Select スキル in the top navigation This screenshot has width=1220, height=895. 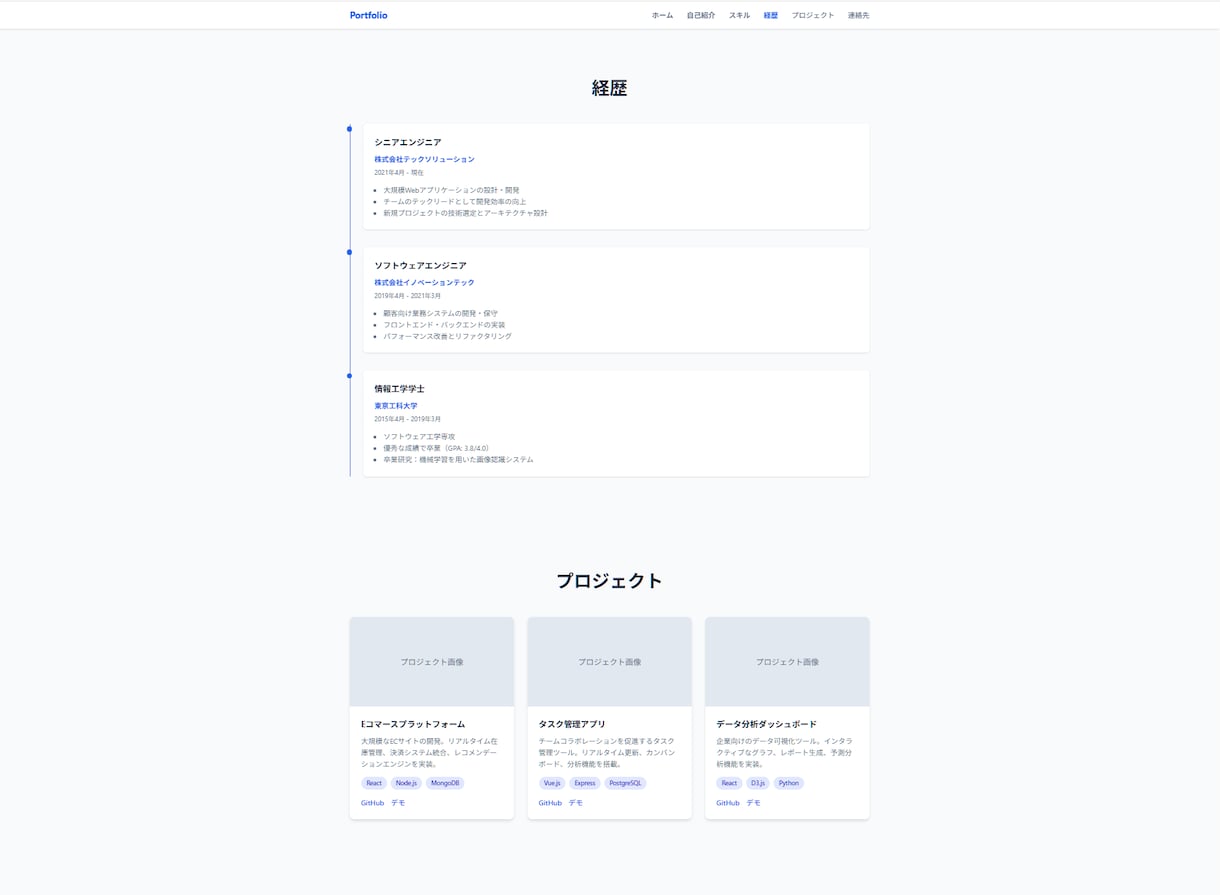(739, 15)
